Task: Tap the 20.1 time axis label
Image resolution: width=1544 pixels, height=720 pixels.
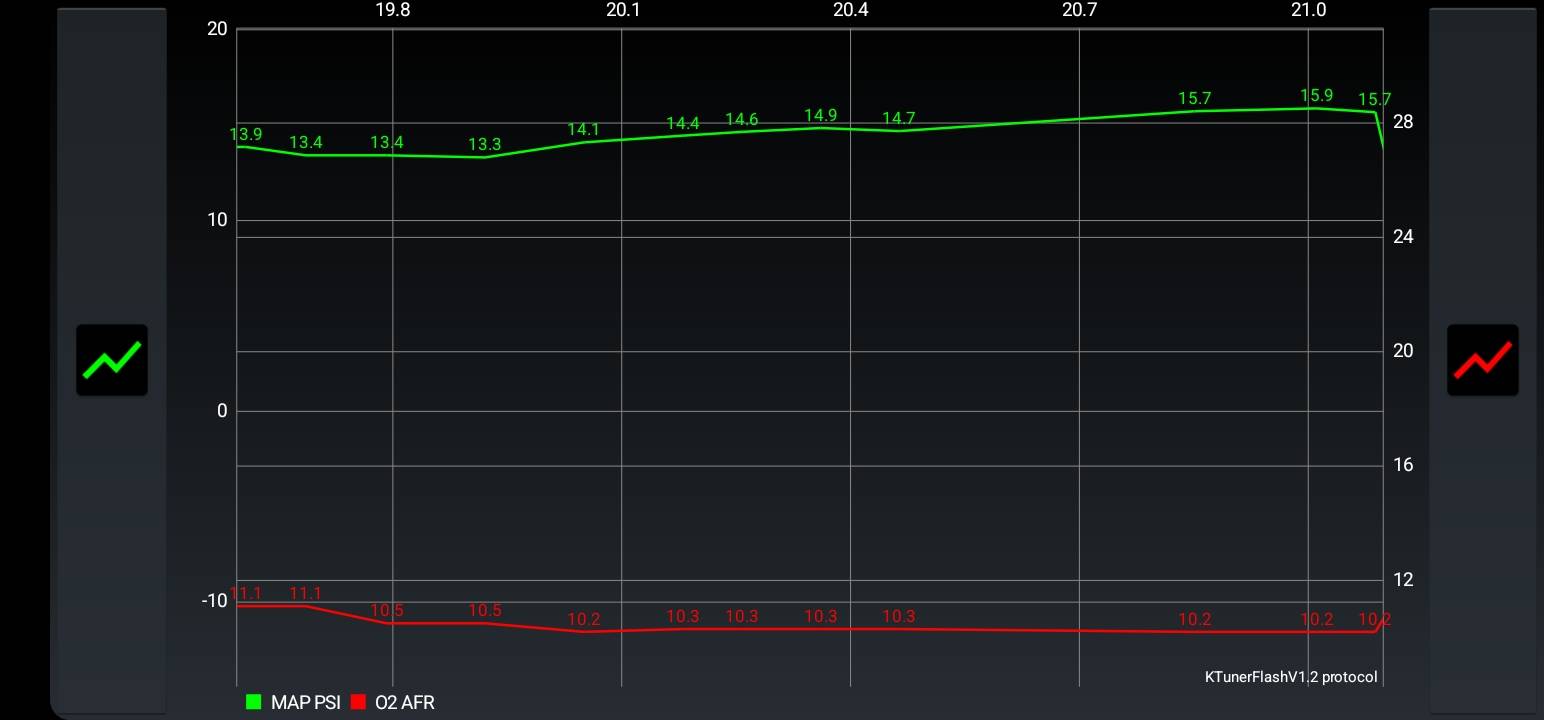Action: 622,10
